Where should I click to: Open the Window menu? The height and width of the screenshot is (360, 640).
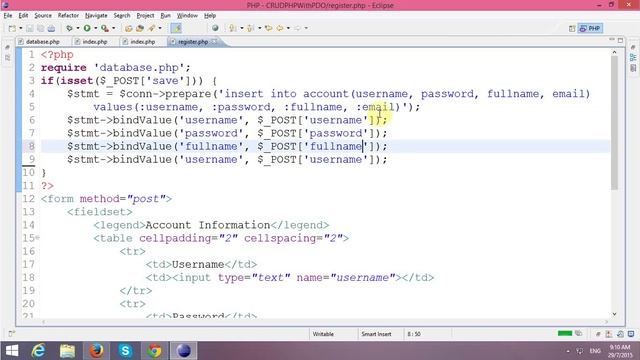coord(187,16)
